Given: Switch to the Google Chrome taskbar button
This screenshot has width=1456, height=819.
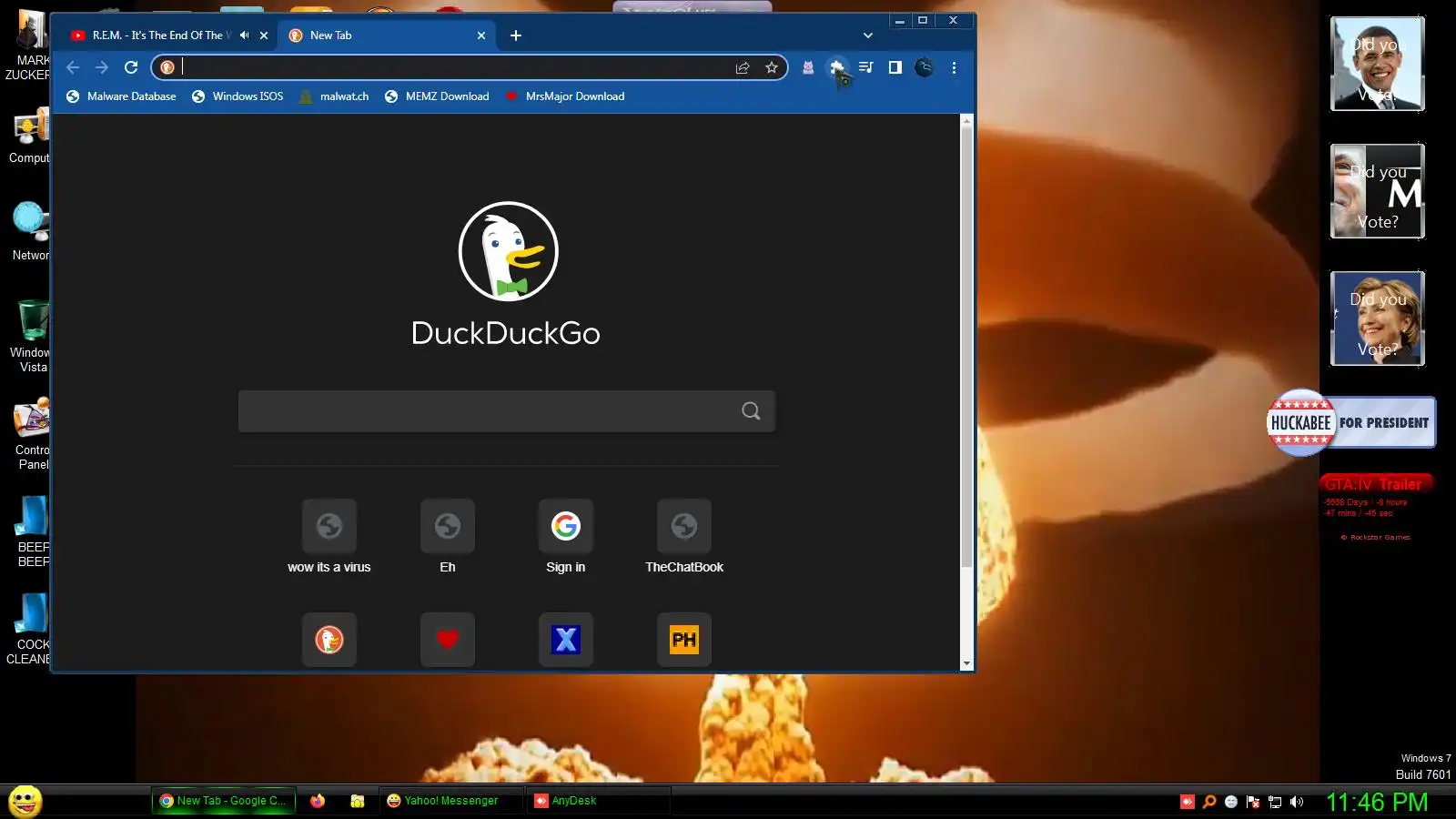Looking at the screenshot, I should click(224, 801).
